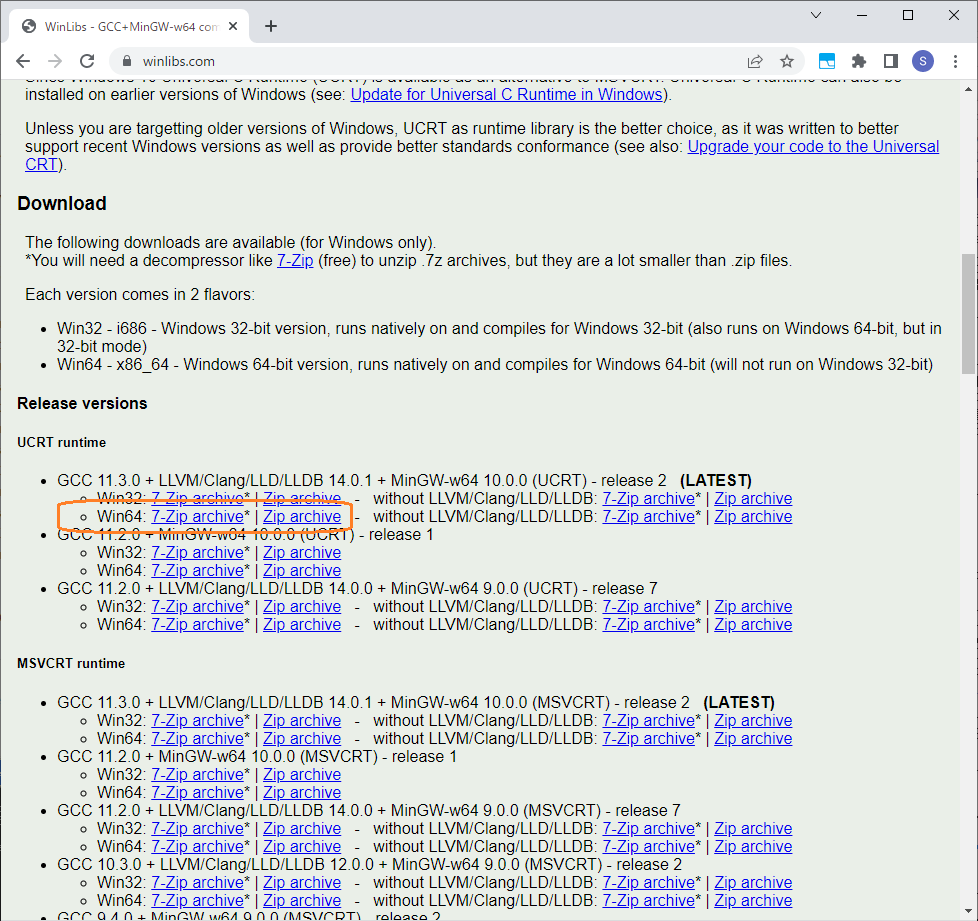Download MSVCRT release 7 Win32 Zip archive with LLVM

click(x=302, y=829)
